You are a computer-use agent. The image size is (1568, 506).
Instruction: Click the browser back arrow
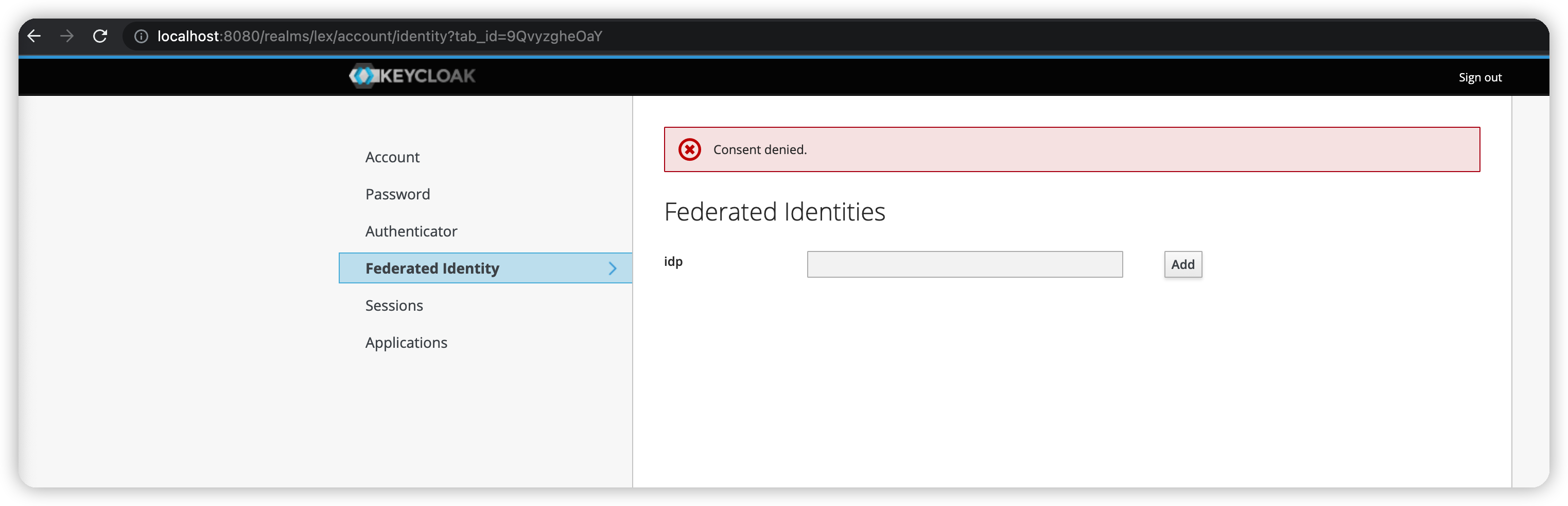[34, 37]
